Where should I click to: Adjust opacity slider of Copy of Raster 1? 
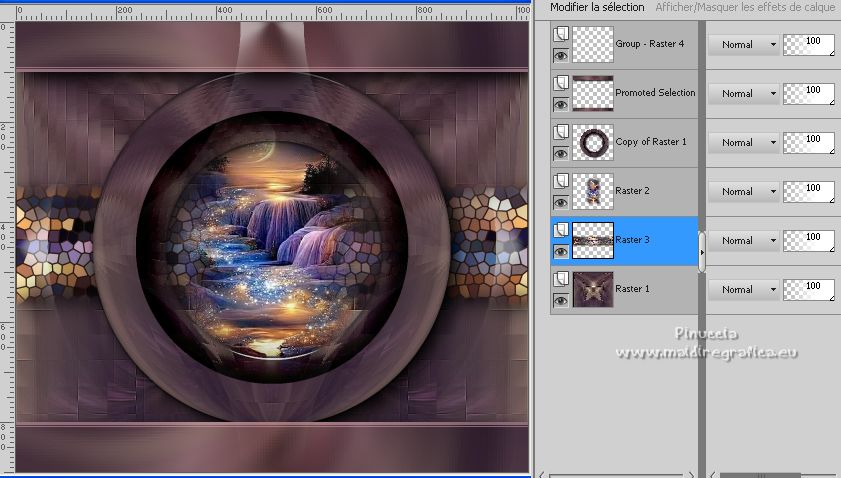[x=809, y=143]
